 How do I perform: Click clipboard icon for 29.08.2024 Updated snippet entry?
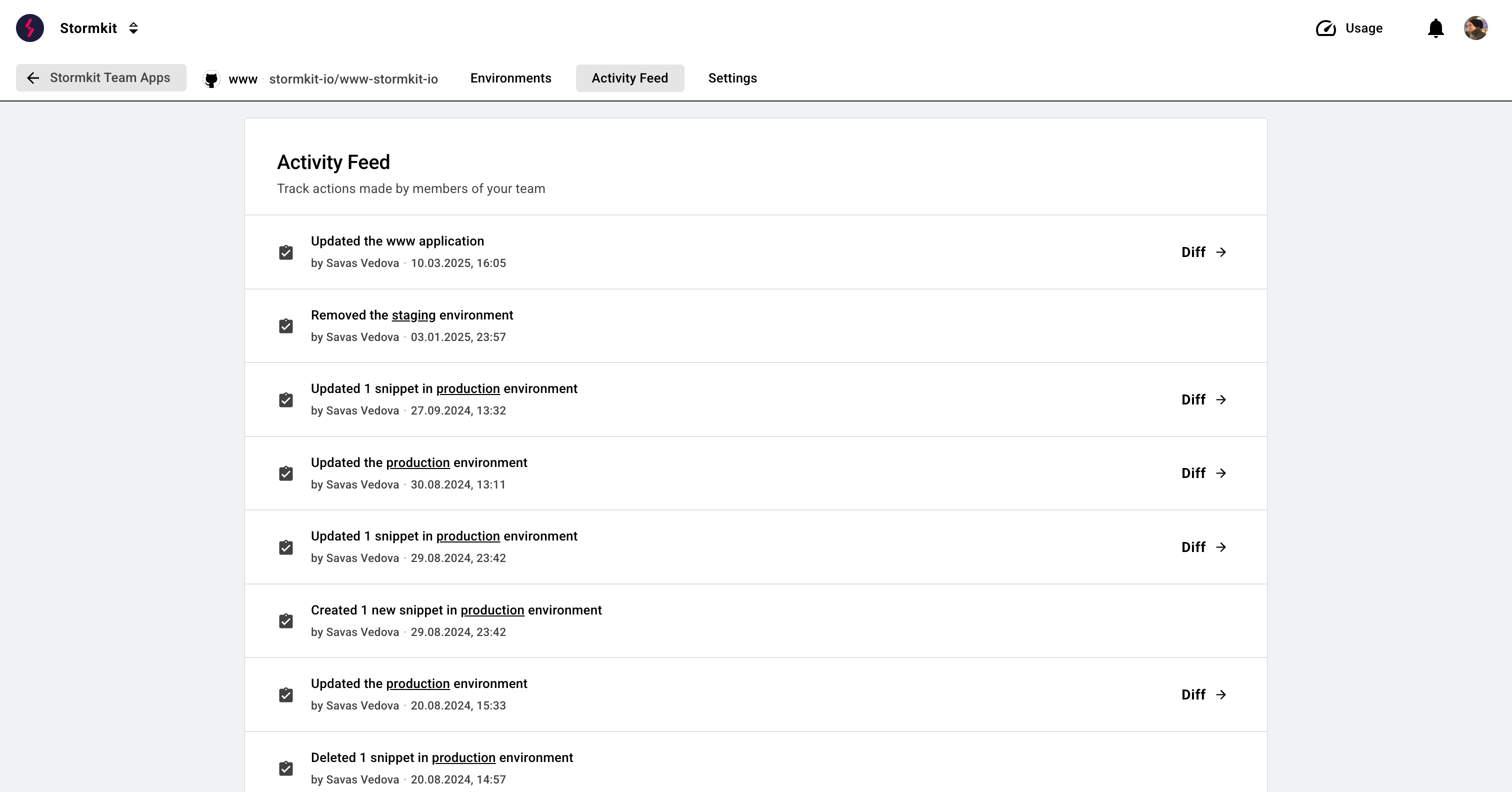pyautogui.click(x=286, y=547)
